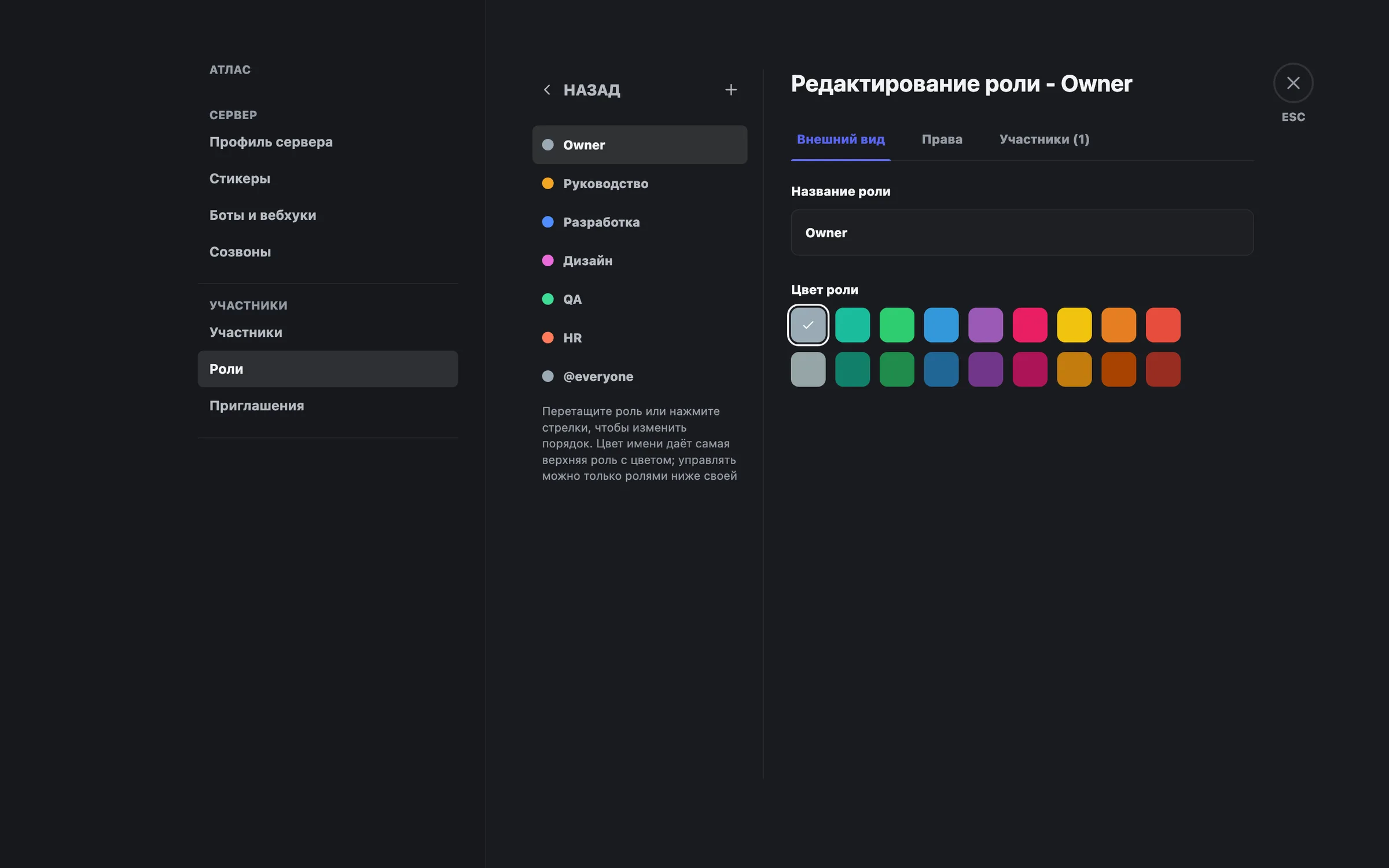Select the QA role
Image resolution: width=1389 pixels, height=868 pixels.
coord(640,299)
